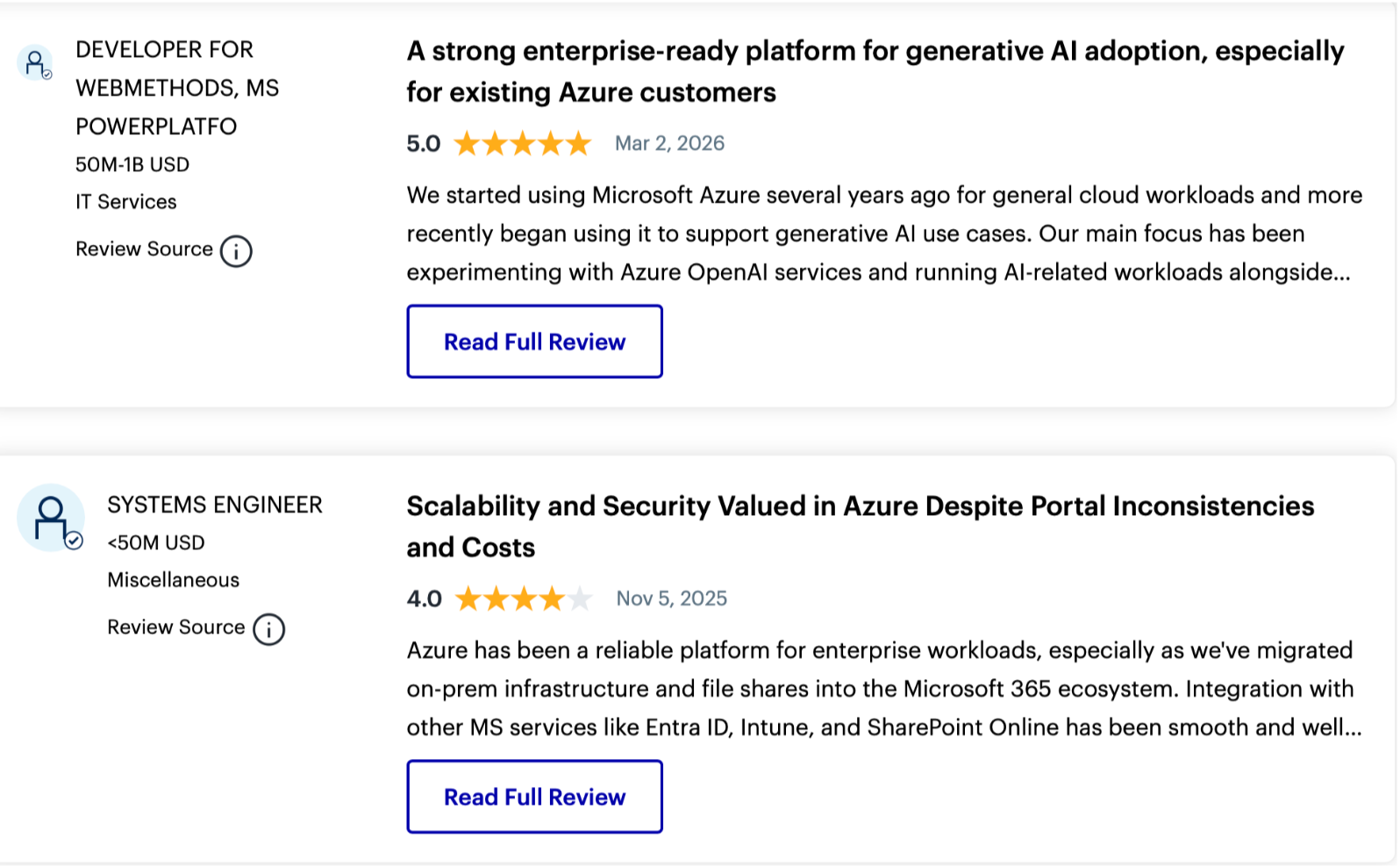Click the five-star rating on the Mar 2 review
Image resolution: width=1400 pixels, height=867 pixels.
(523, 143)
